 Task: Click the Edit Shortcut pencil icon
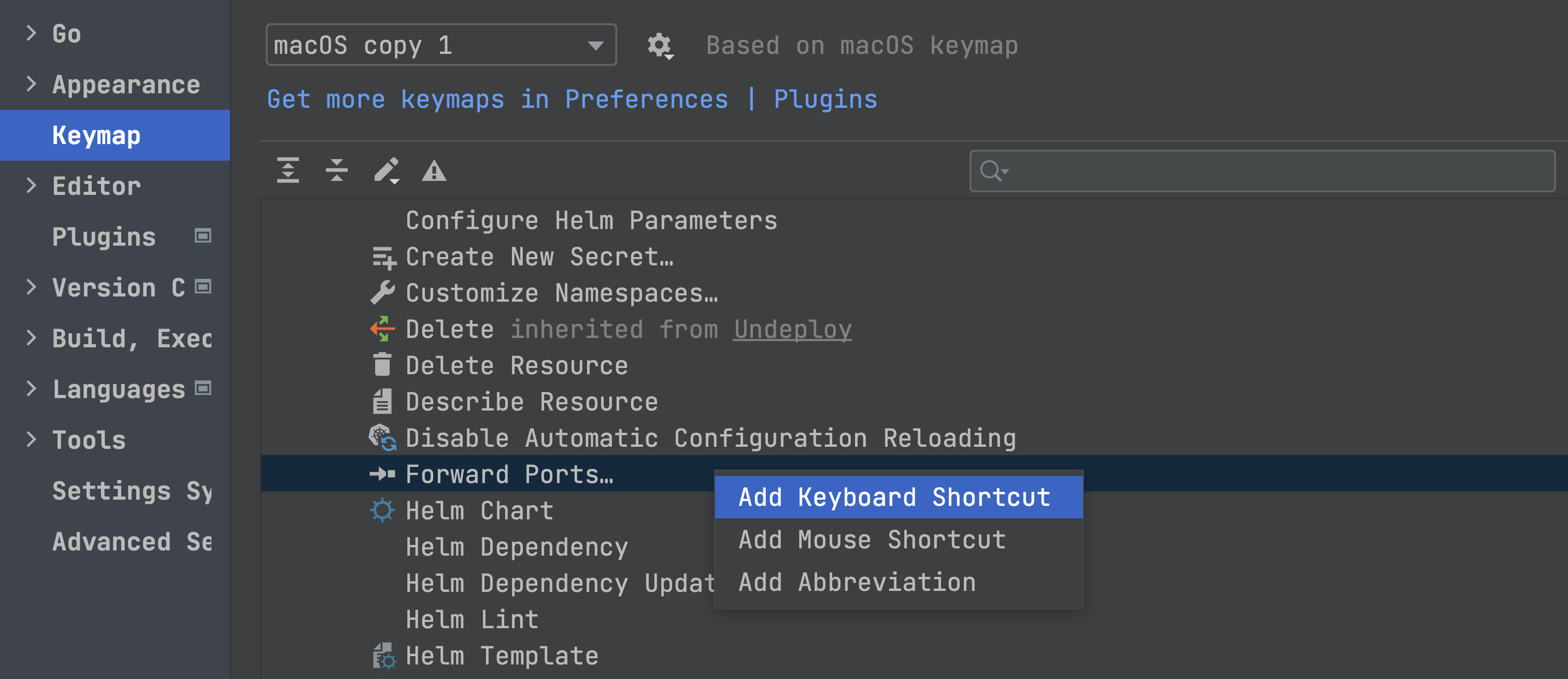pyautogui.click(x=386, y=170)
